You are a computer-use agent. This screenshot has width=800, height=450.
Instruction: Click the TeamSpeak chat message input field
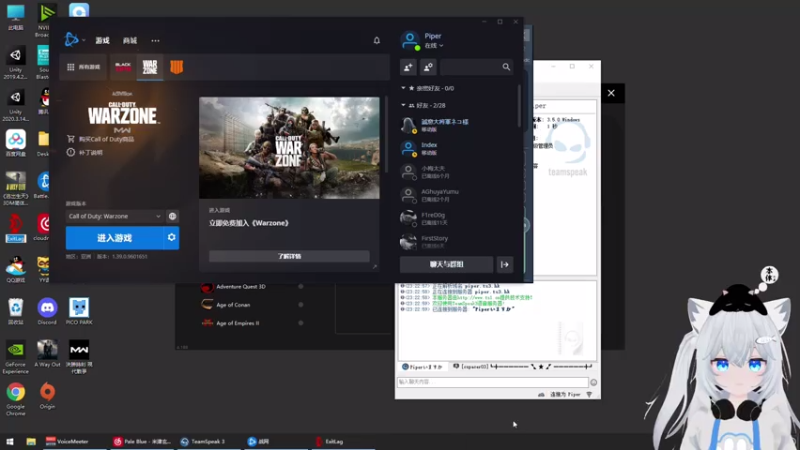(493, 382)
